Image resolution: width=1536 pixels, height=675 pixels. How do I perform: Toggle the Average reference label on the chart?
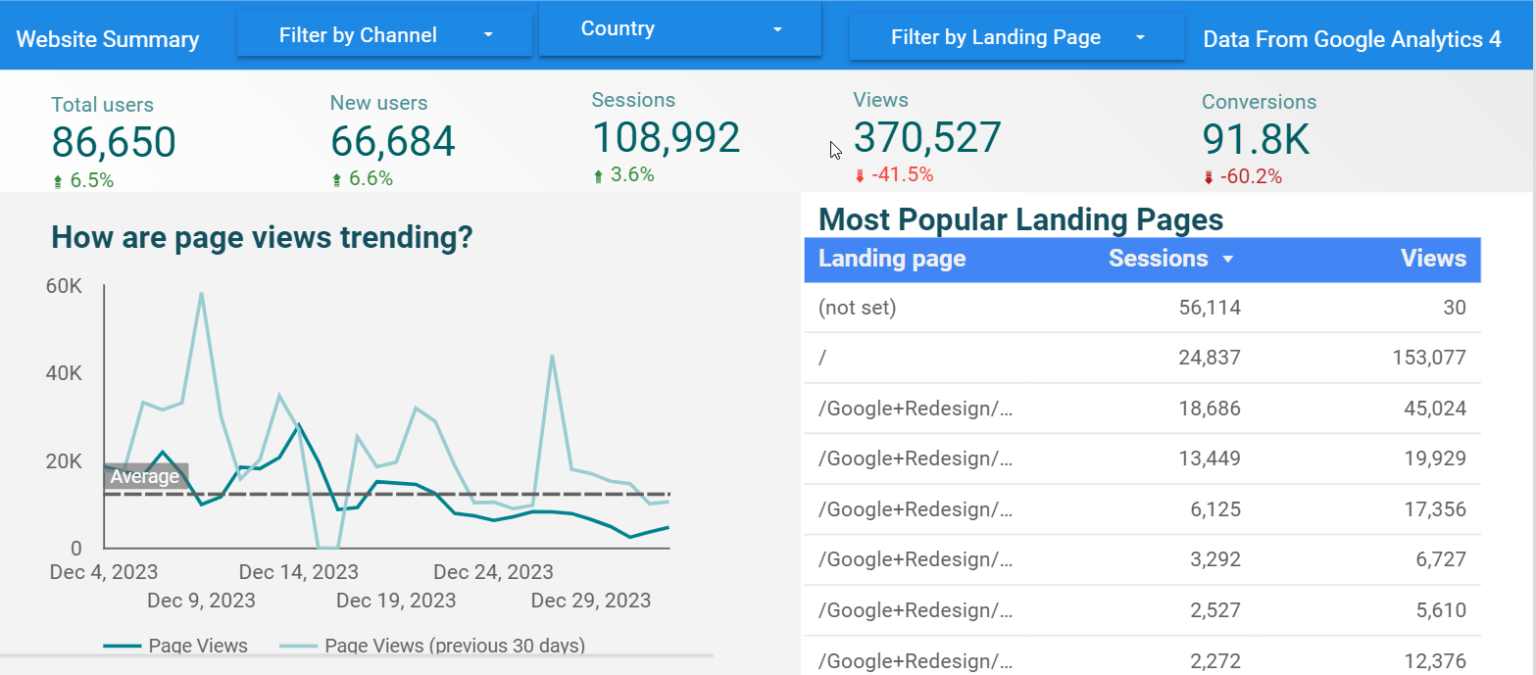(145, 477)
